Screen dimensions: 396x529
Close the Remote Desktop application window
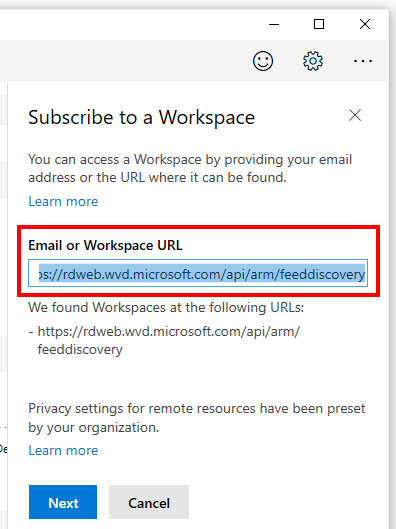(x=365, y=24)
